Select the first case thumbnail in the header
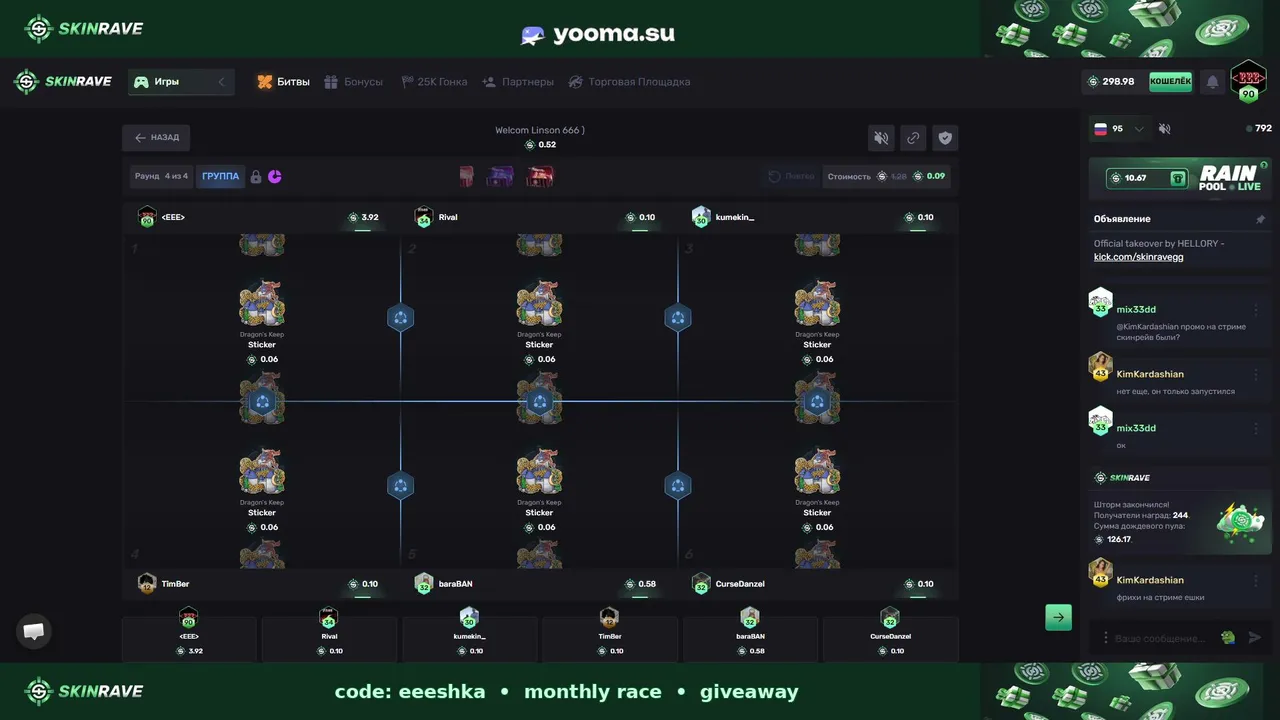 [467, 177]
